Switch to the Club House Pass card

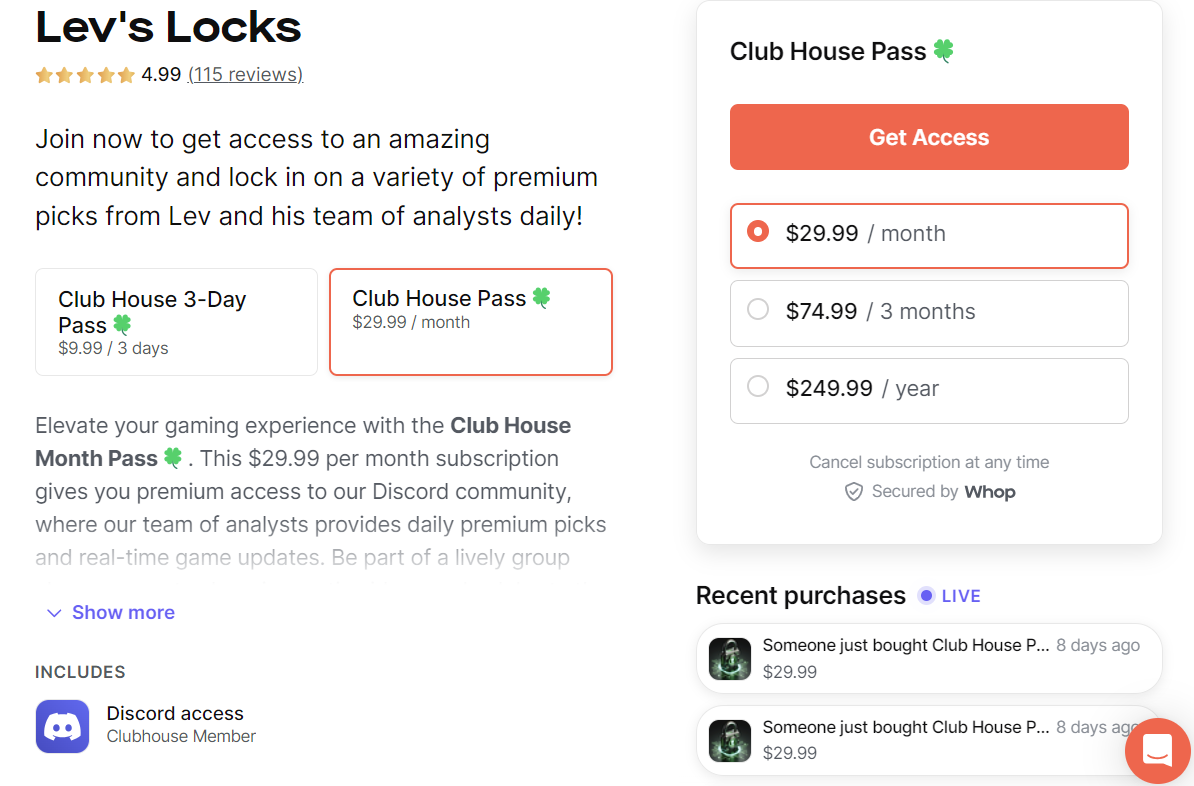[470, 321]
